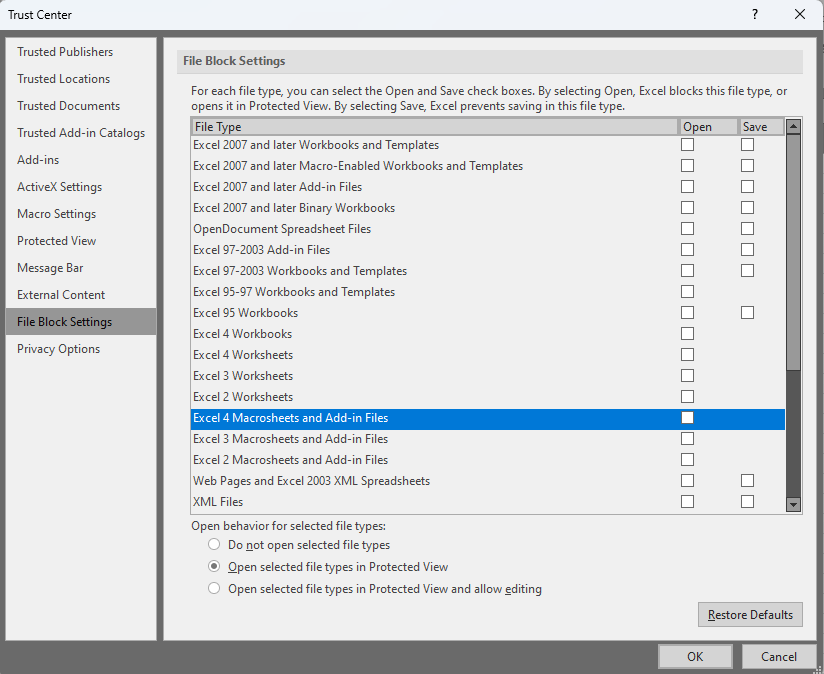
Task: Select the Excel 3 Worksheets row text
Action: click(x=243, y=376)
